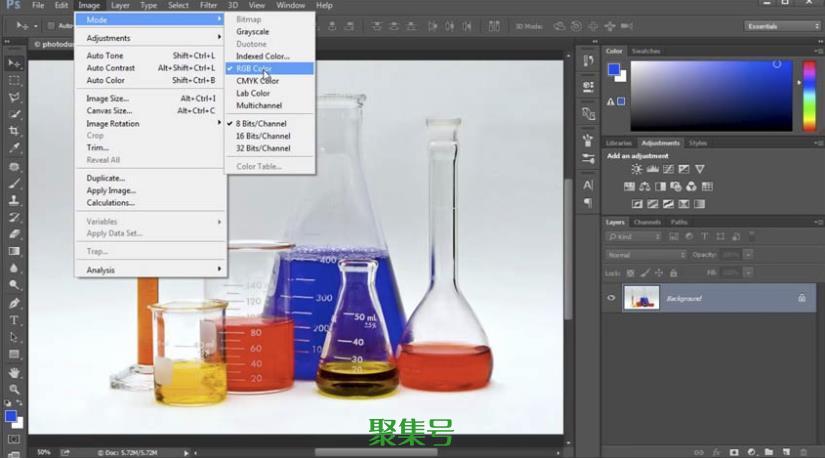Open the Normal blend mode dropdown
This screenshot has height=458, width=825.
point(646,255)
